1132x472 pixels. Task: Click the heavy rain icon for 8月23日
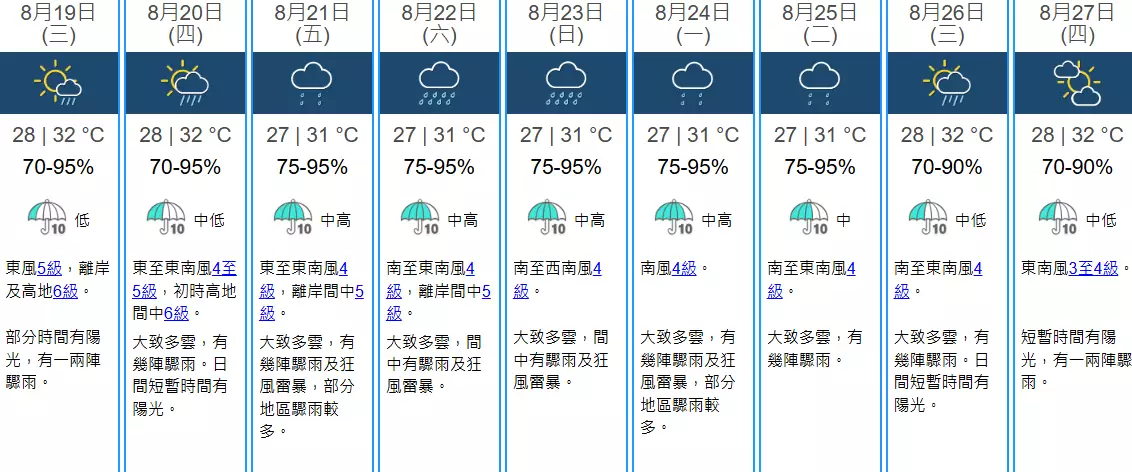(566, 83)
